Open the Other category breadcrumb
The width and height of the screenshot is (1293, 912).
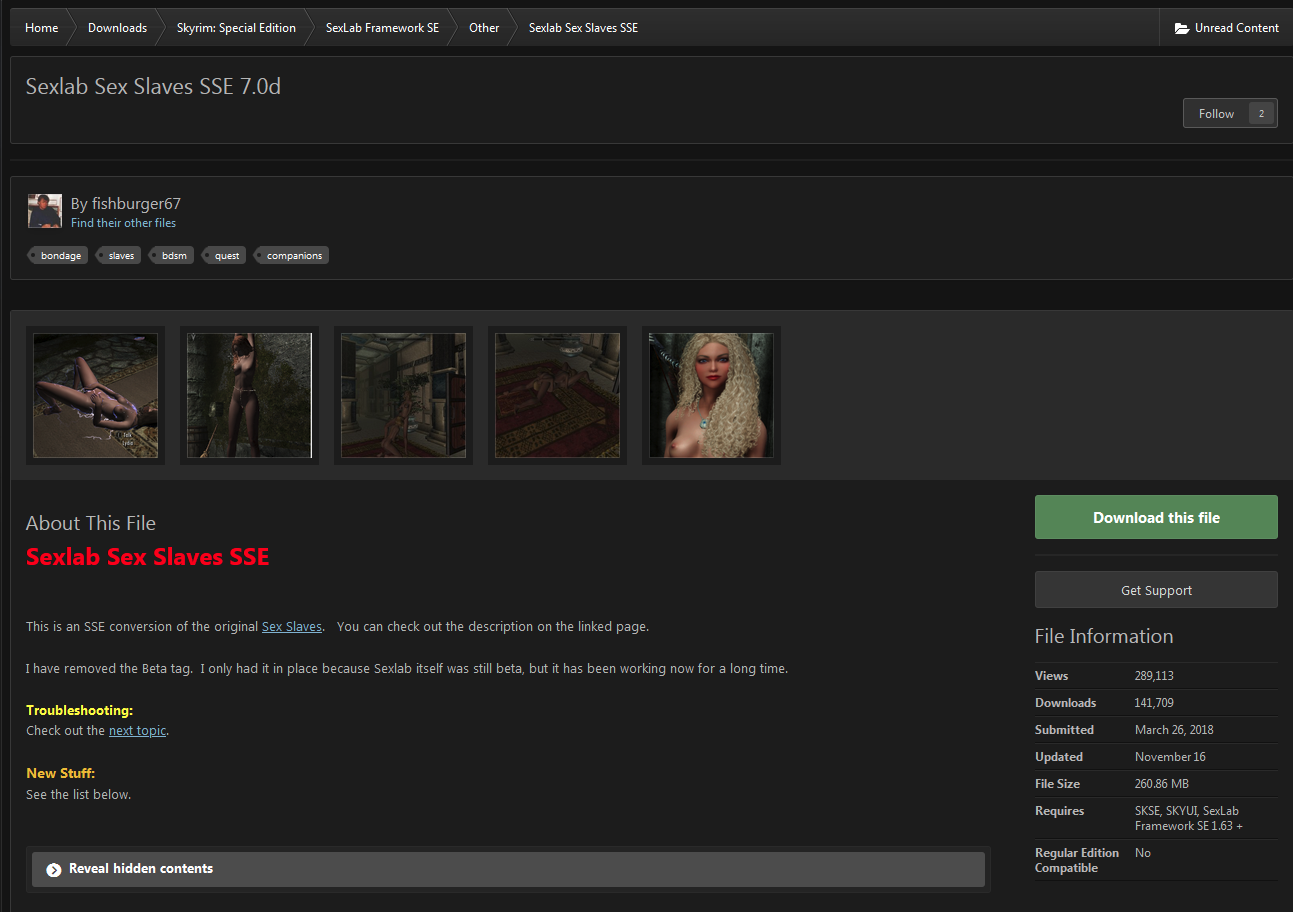point(484,28)
